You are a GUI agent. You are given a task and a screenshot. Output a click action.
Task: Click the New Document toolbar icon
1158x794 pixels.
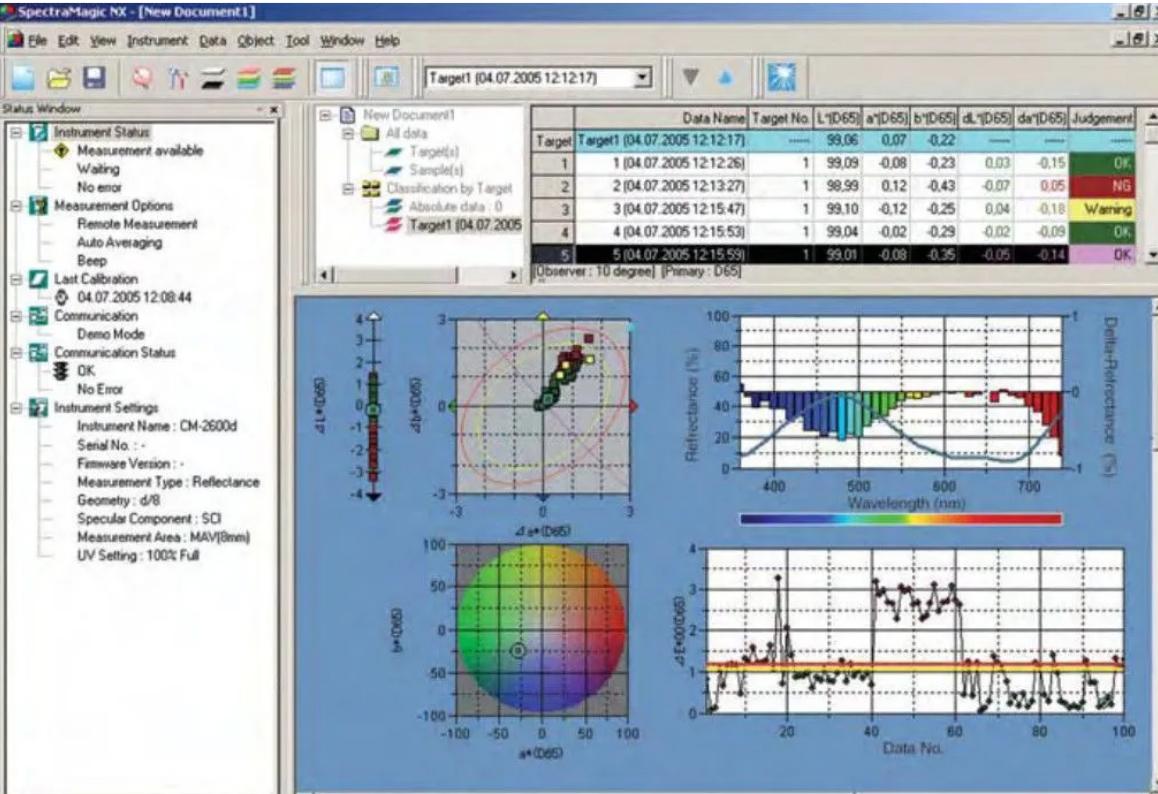pyautogui.click(x=24, y=79)
